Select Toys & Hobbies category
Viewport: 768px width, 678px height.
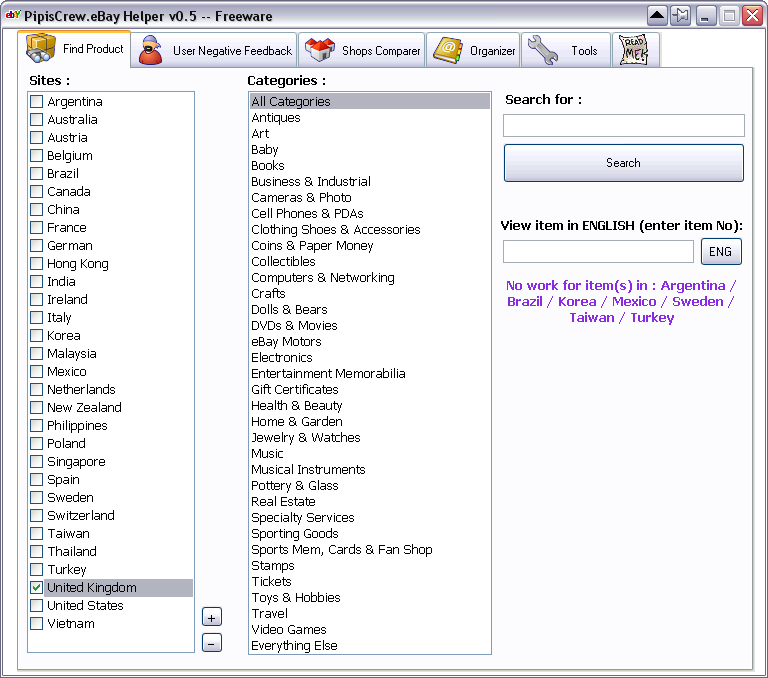point(370,598)
